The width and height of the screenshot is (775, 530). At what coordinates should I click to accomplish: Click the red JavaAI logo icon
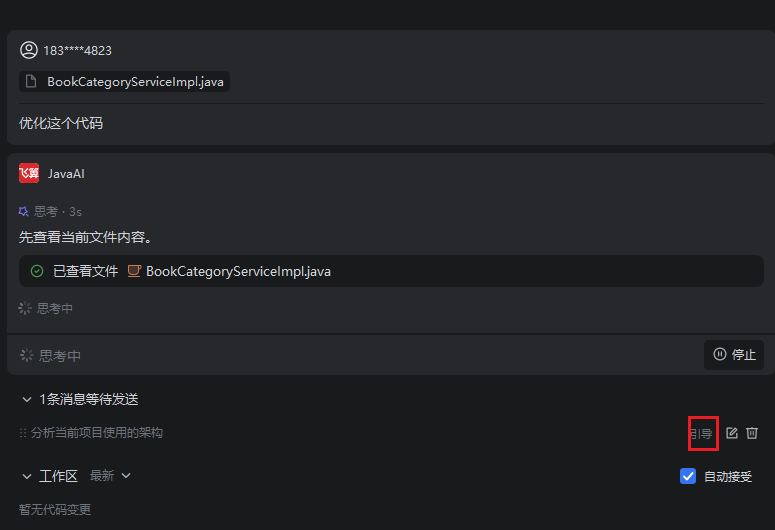(29, 173)
